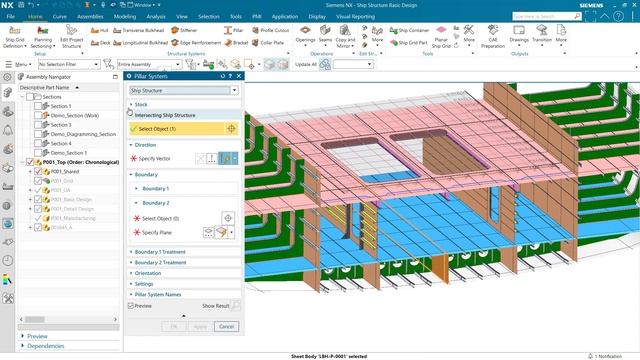Viewport: 640px width, 360px height.
Task: Select Edge Reinforcement tool
Action: click(196, 42)
